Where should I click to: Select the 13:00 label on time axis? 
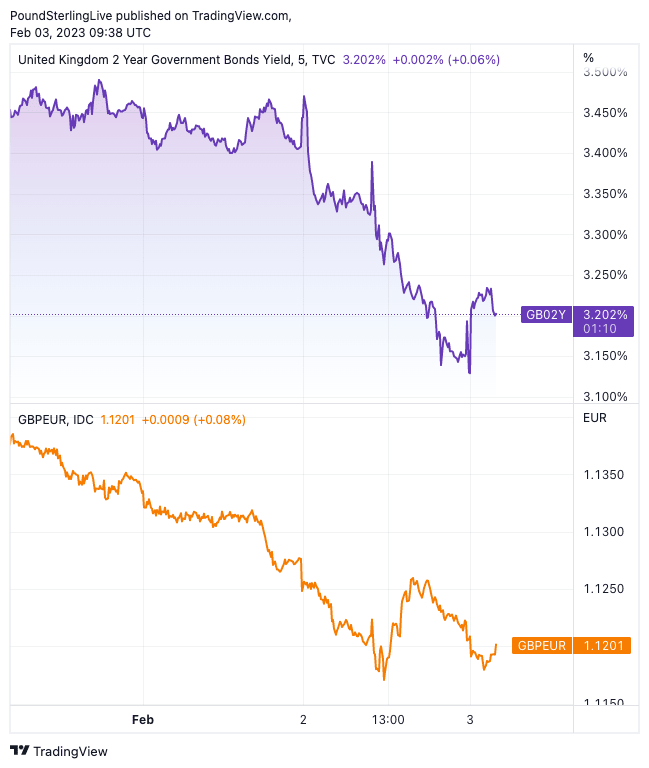[388, 719]
